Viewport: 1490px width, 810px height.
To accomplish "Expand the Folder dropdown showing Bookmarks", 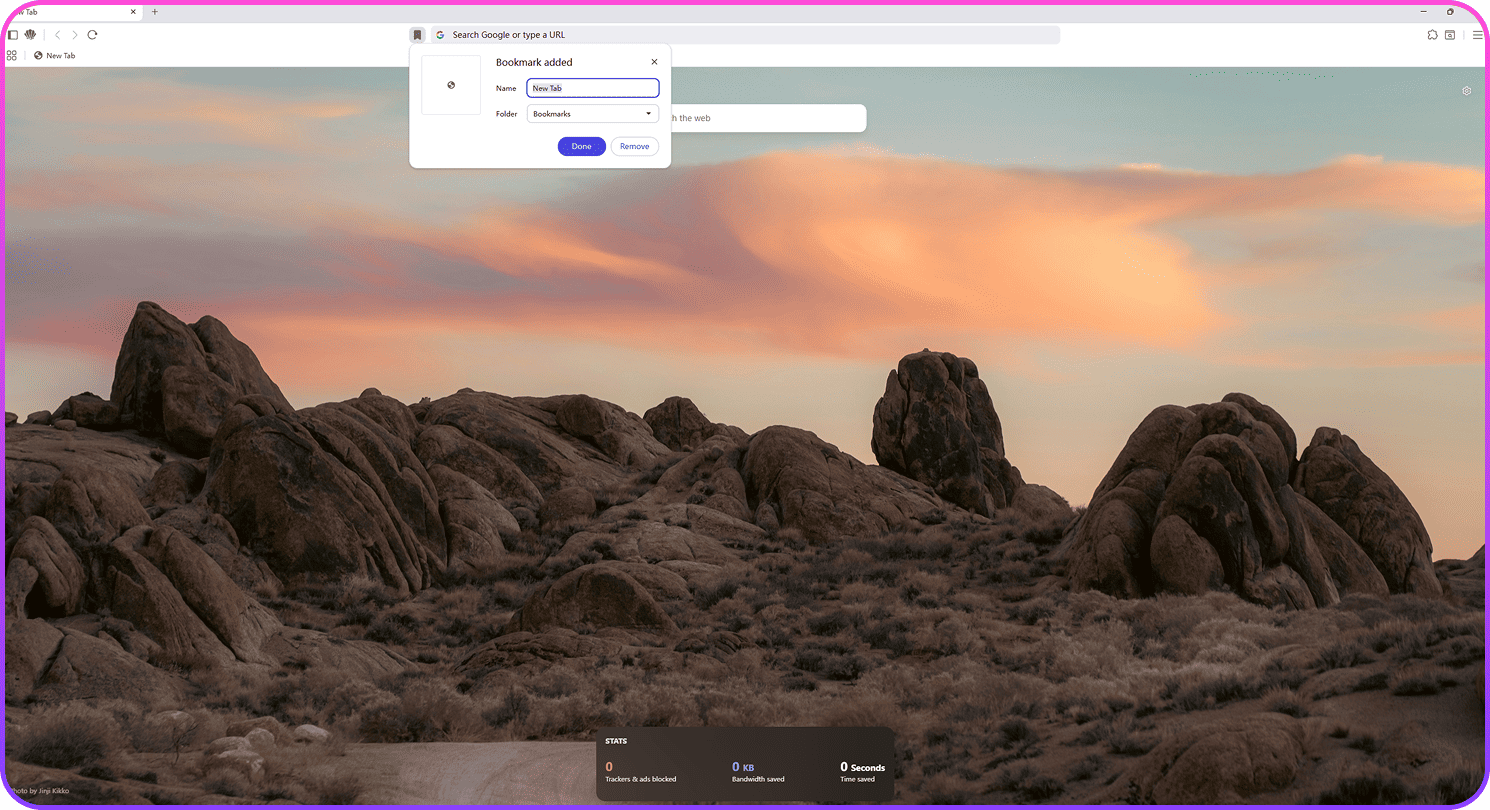I will coord(592,114).
